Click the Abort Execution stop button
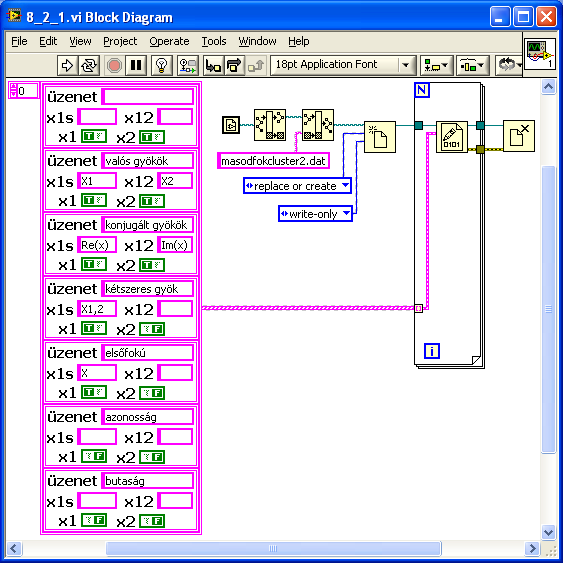563x563 pixels. (114, 65)
